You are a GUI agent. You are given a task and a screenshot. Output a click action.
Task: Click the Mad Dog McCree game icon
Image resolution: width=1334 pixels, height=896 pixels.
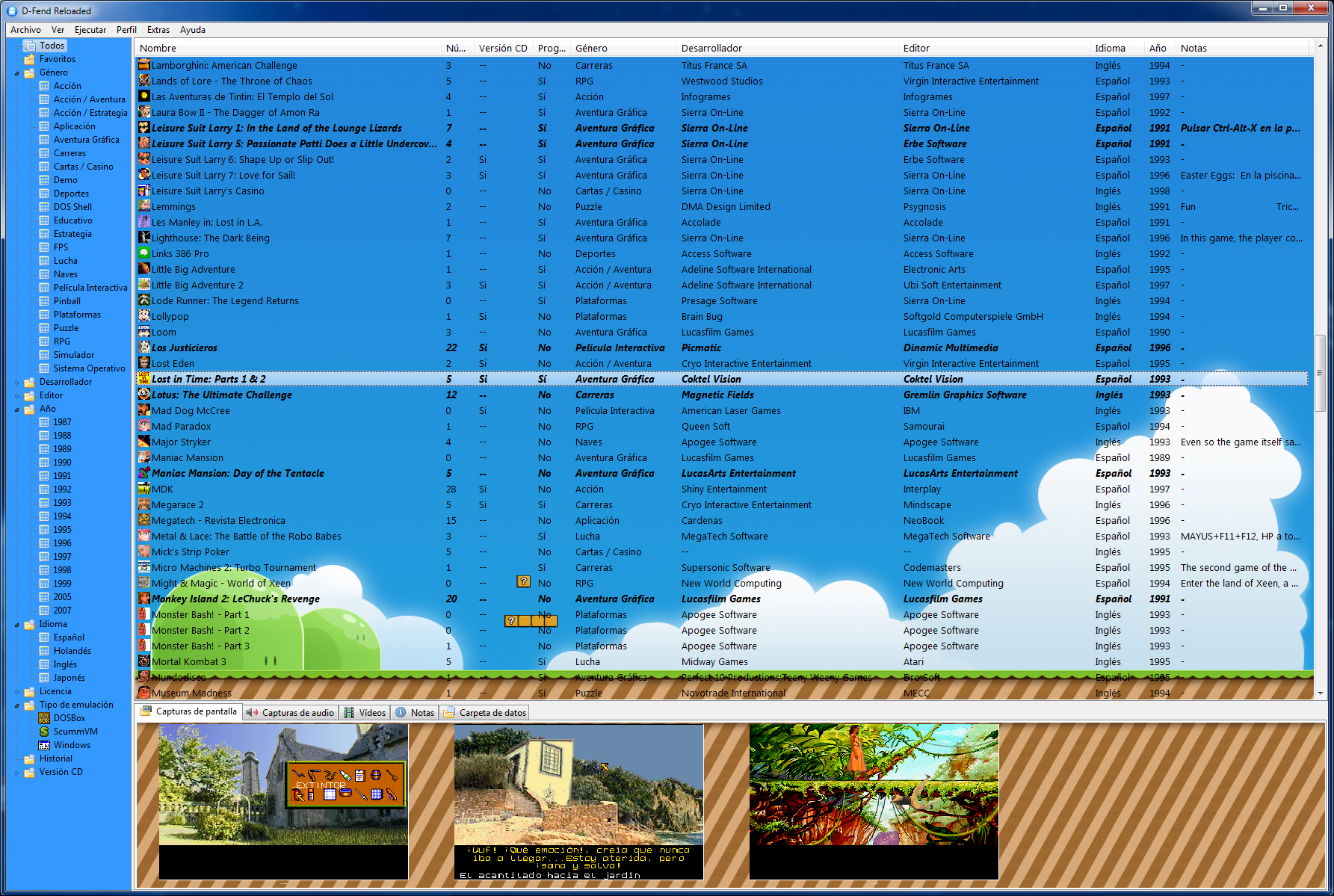[x=144, y=410]
